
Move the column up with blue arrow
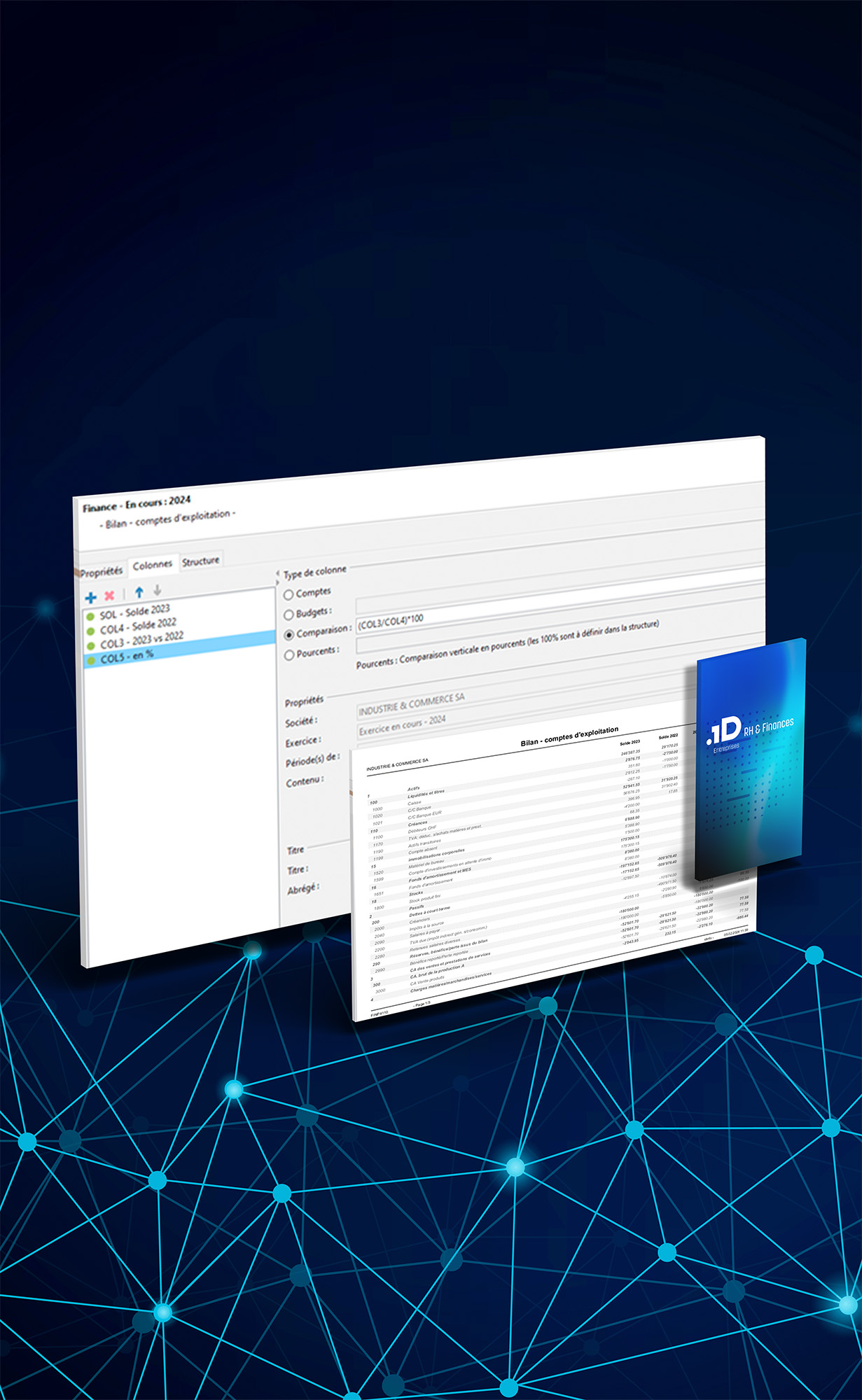pos(139,592)
